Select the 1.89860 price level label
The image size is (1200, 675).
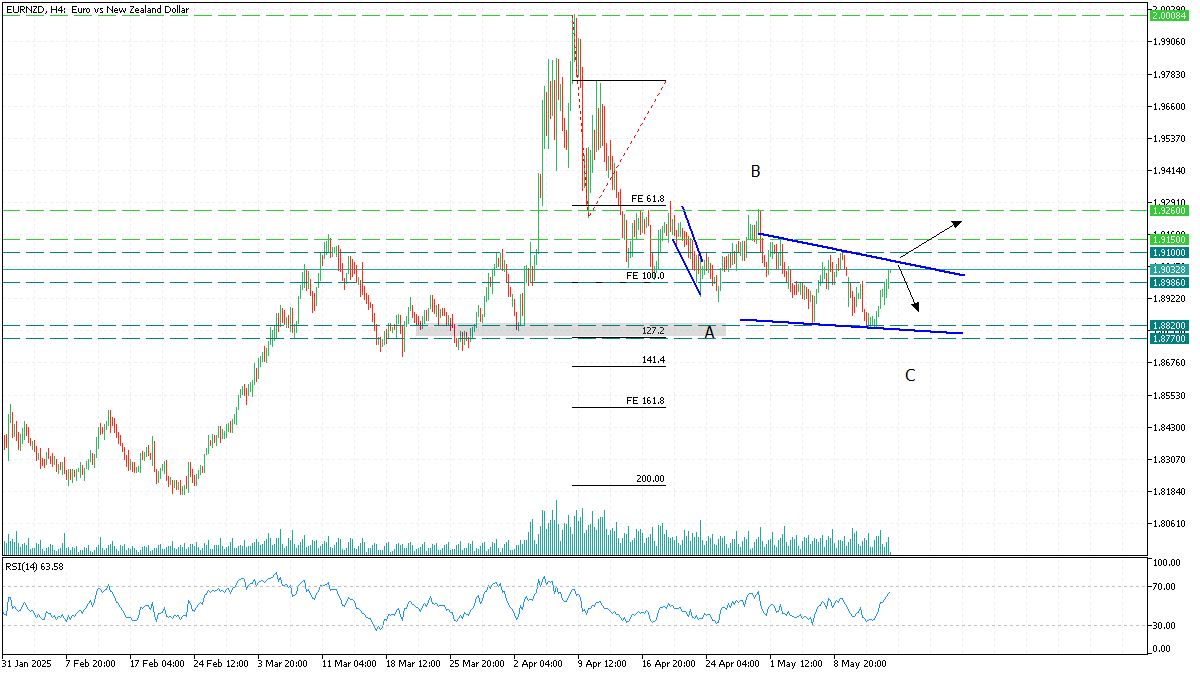click(1168, 282)
